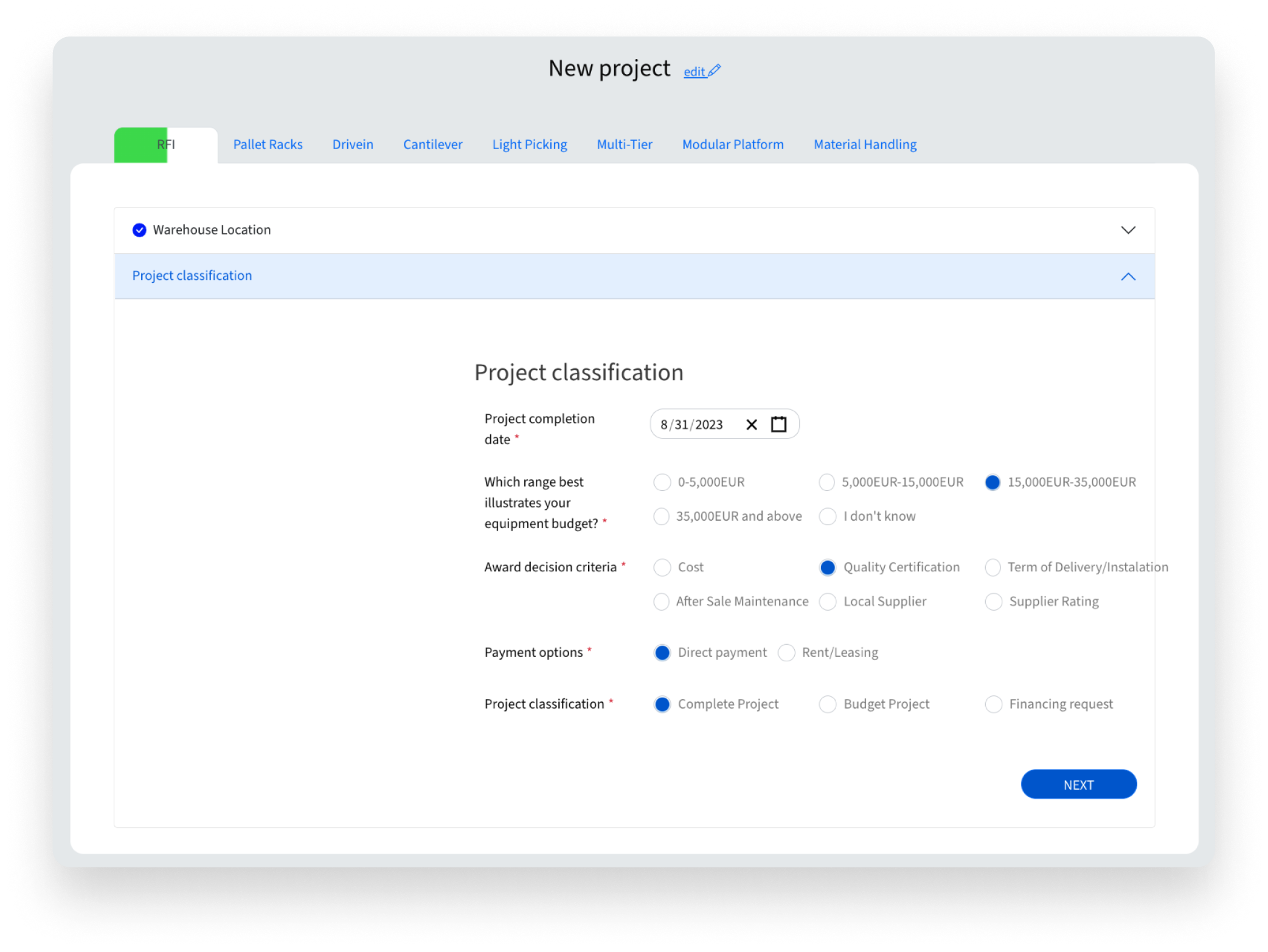Switch to the Material Handling tab
Image resolution: width=1268 pixels, height=952 pixels.
pyautogui.click(x=865, y=145)
